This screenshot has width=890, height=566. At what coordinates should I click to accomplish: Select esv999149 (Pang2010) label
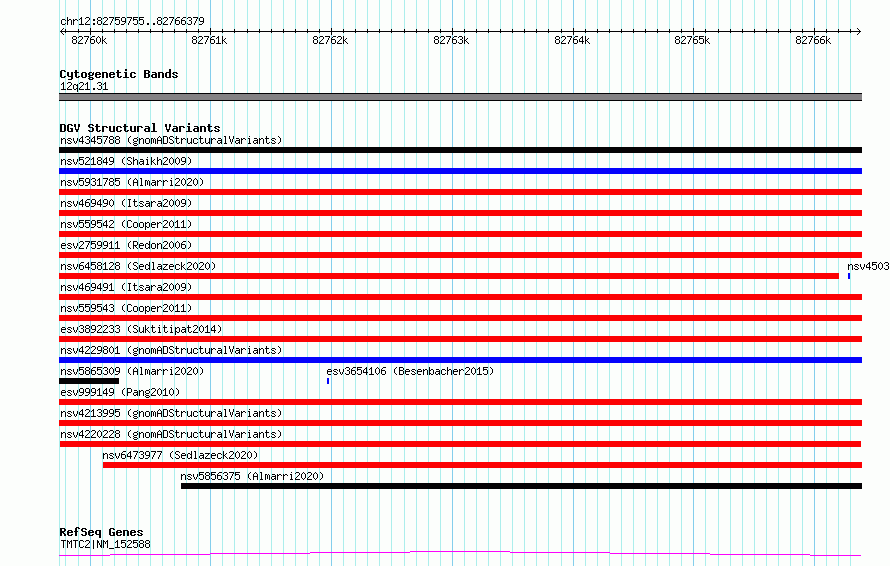tap(120, 392)
